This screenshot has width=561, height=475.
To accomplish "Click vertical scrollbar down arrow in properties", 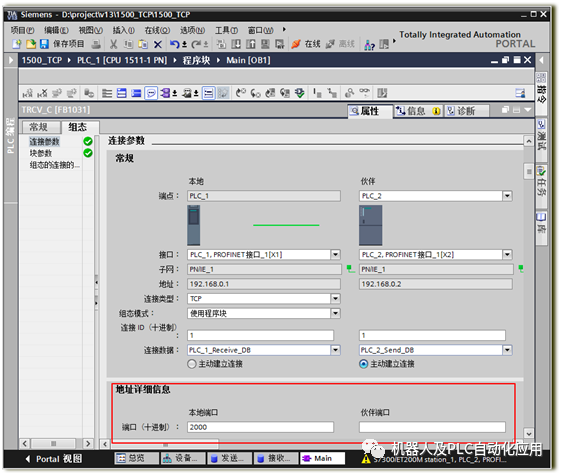I will (529, 434).
